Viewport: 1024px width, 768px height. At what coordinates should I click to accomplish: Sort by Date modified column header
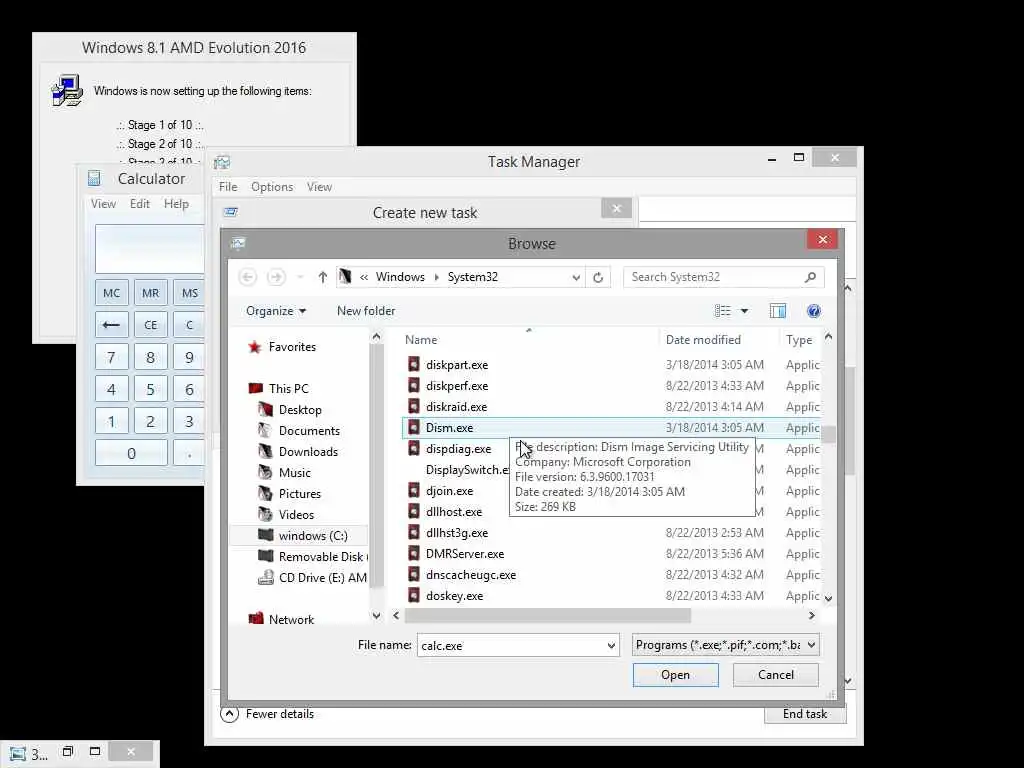coord(703,340)
